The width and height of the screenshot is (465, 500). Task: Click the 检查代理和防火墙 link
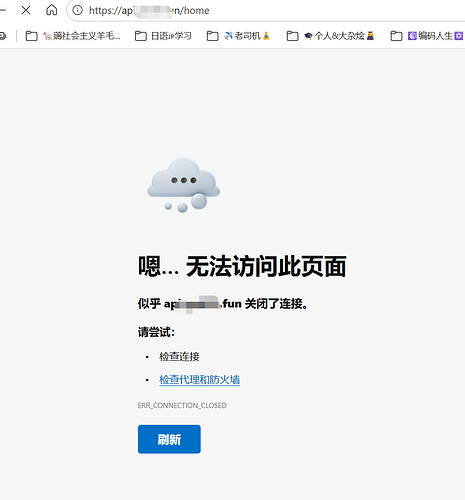[x=199, y=380]
